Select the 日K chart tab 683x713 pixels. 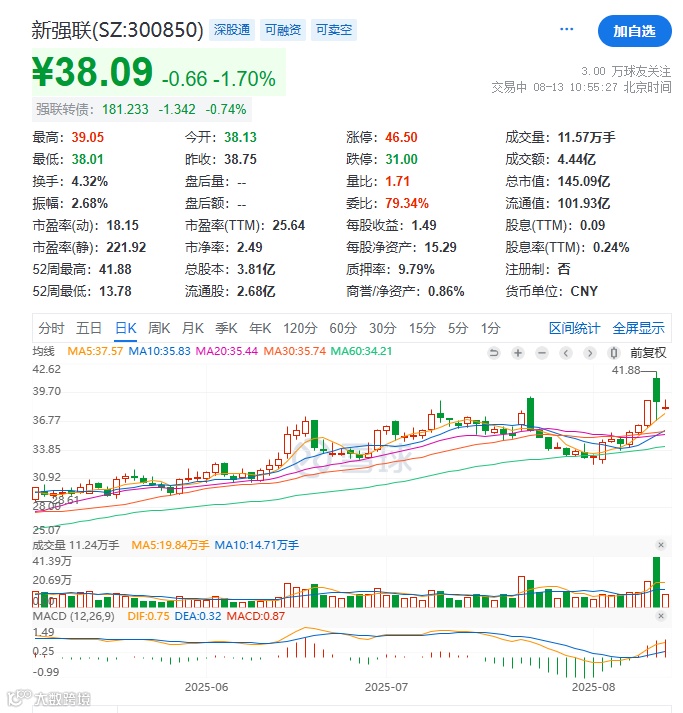pos(126,328)
